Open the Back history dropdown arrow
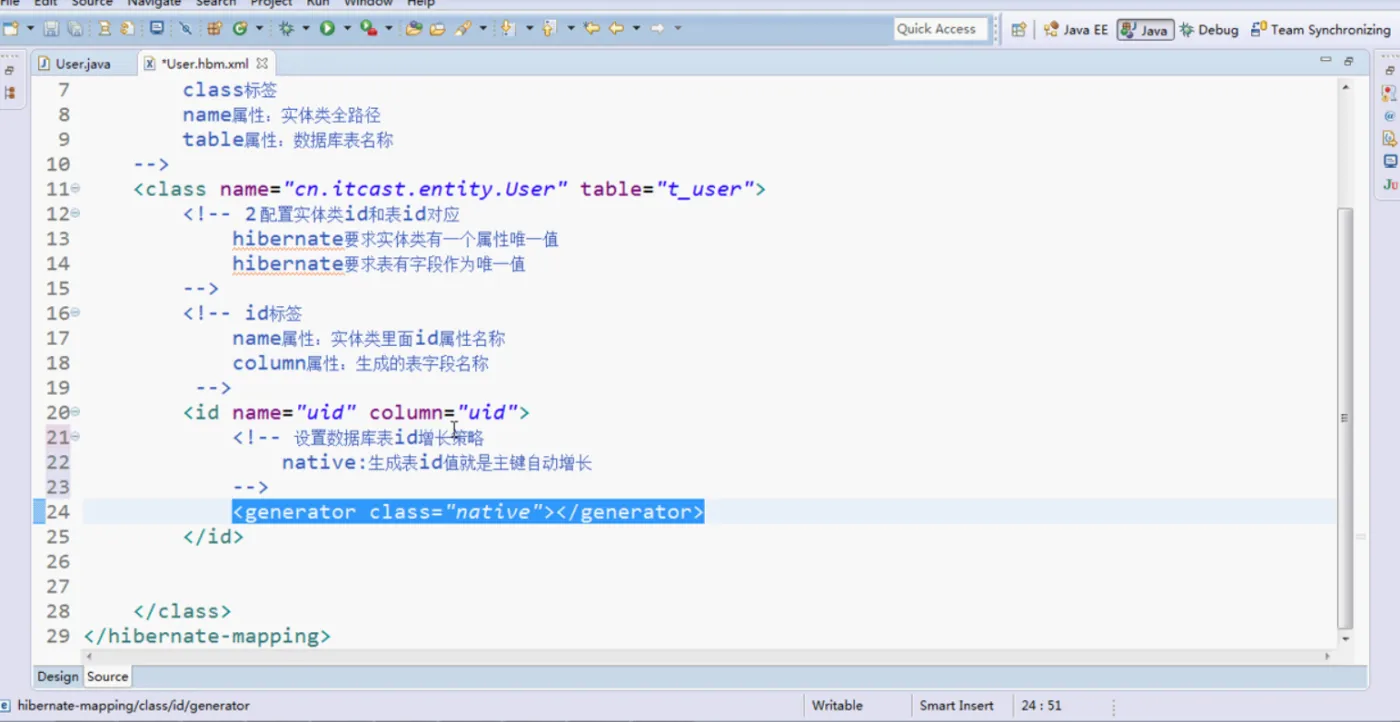1400x722 pixels. 636,29
